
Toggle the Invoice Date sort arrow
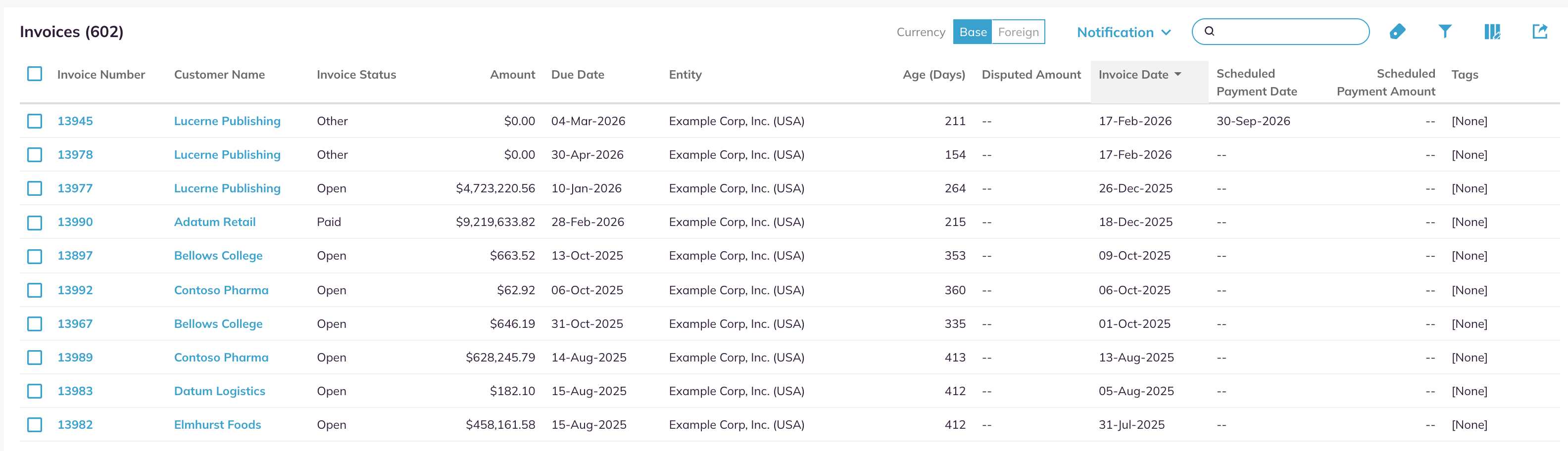pyautogui.click(x=1178, y=74)
